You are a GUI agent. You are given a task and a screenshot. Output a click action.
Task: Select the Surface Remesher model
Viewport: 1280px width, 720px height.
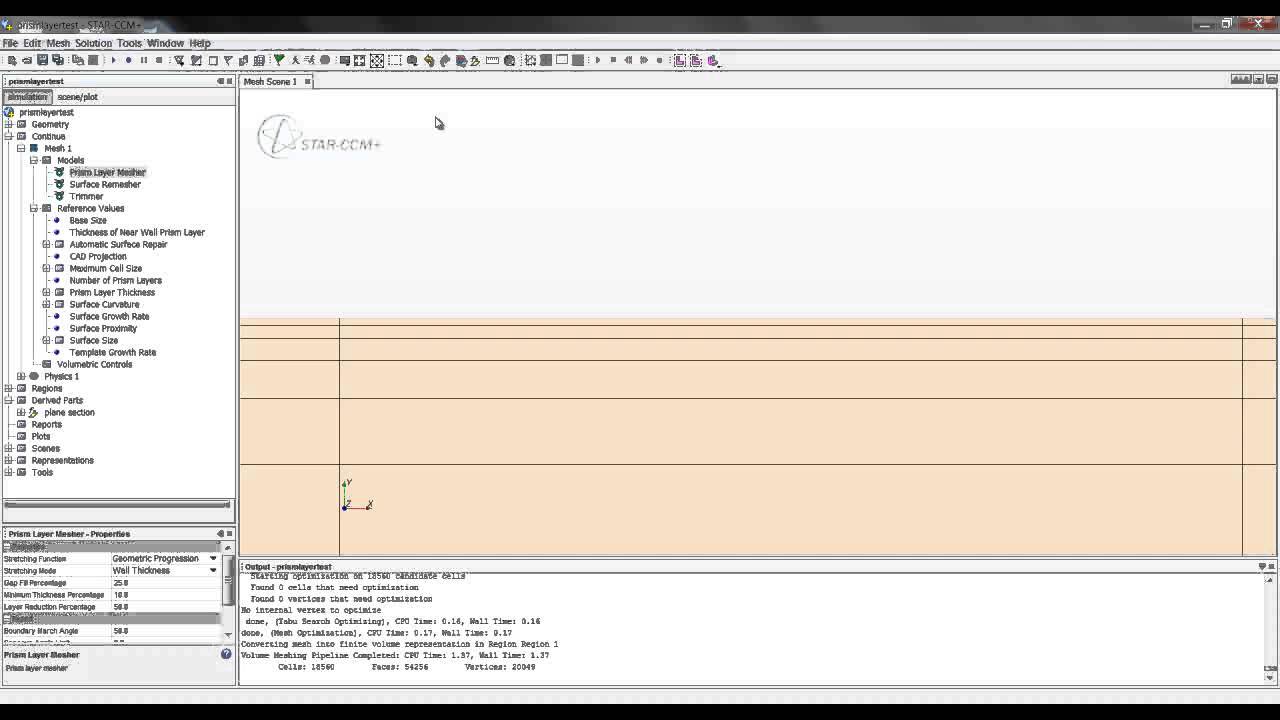105,184
